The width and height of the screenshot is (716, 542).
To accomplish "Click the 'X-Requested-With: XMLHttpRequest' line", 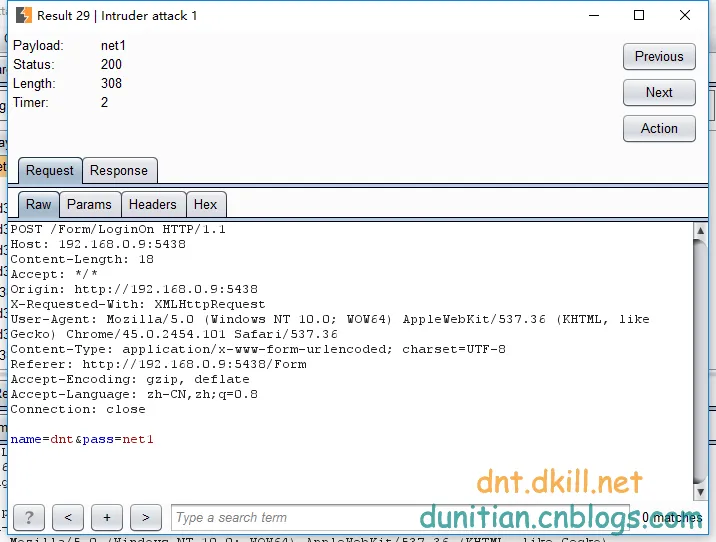I will click(x=138, y=305).
